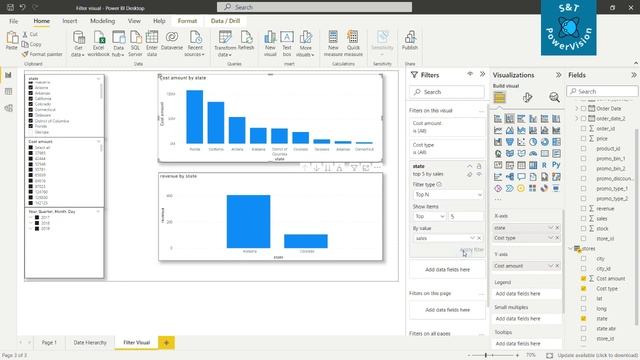Open Format visual pane icon
This screenshot has height=360, width=640.
527,97
